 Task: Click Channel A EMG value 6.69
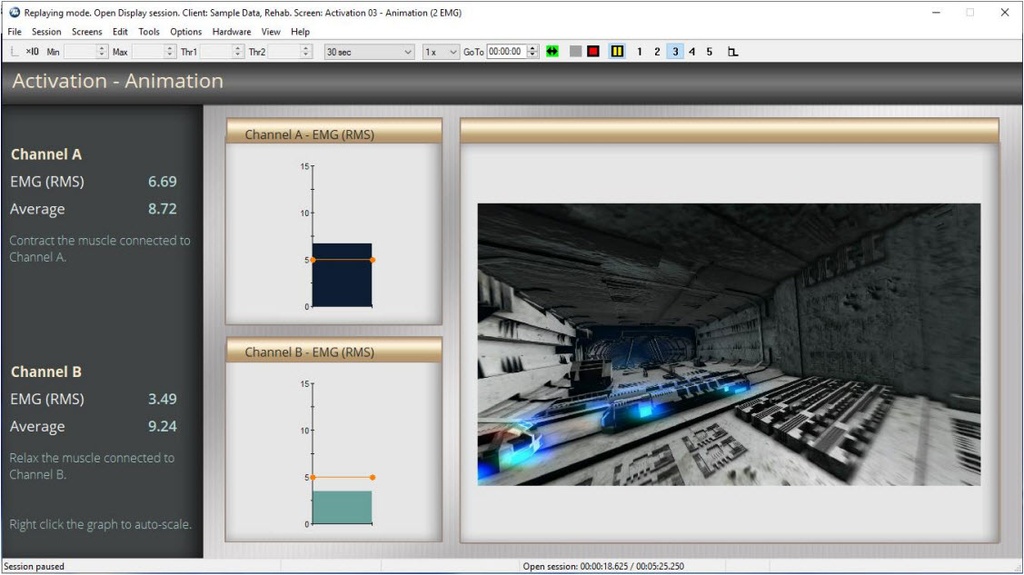(162, 182)
